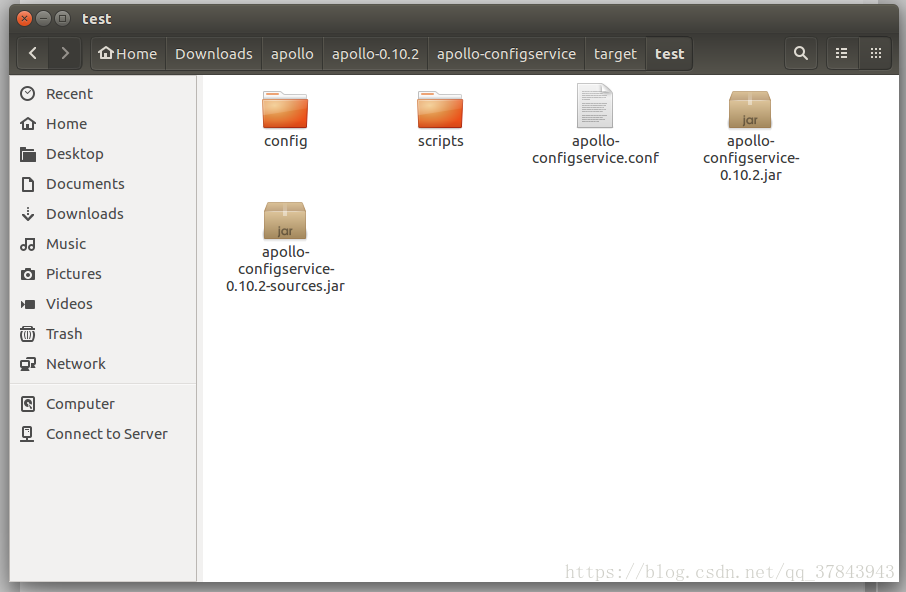Click the Videos camera icon in sidebar

pos(28,304)
